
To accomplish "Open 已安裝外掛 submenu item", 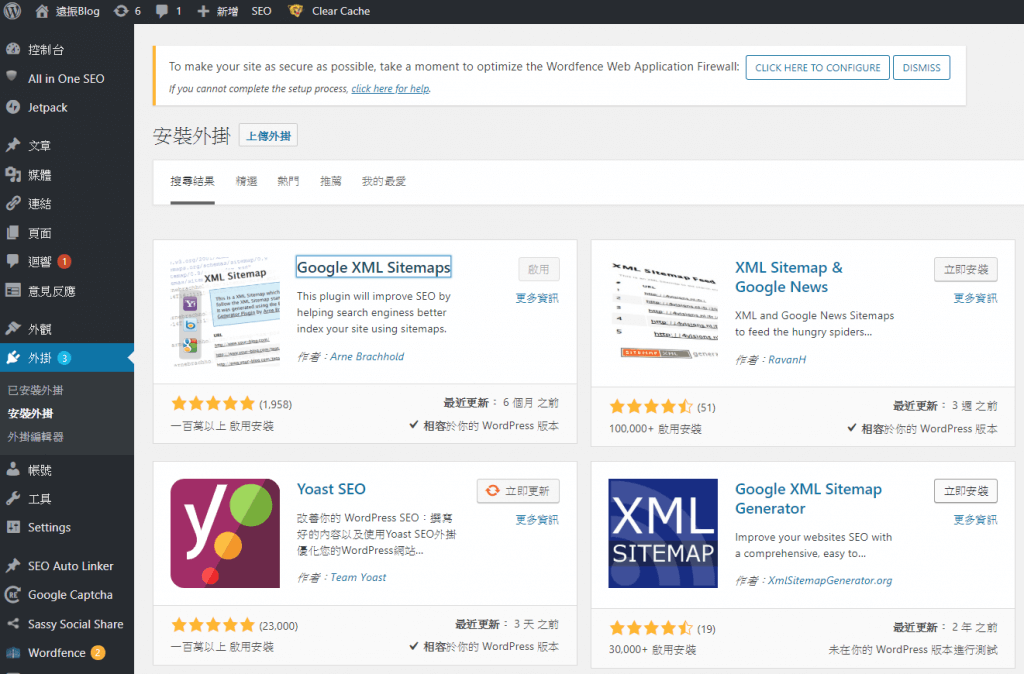I will pos(35,391).
